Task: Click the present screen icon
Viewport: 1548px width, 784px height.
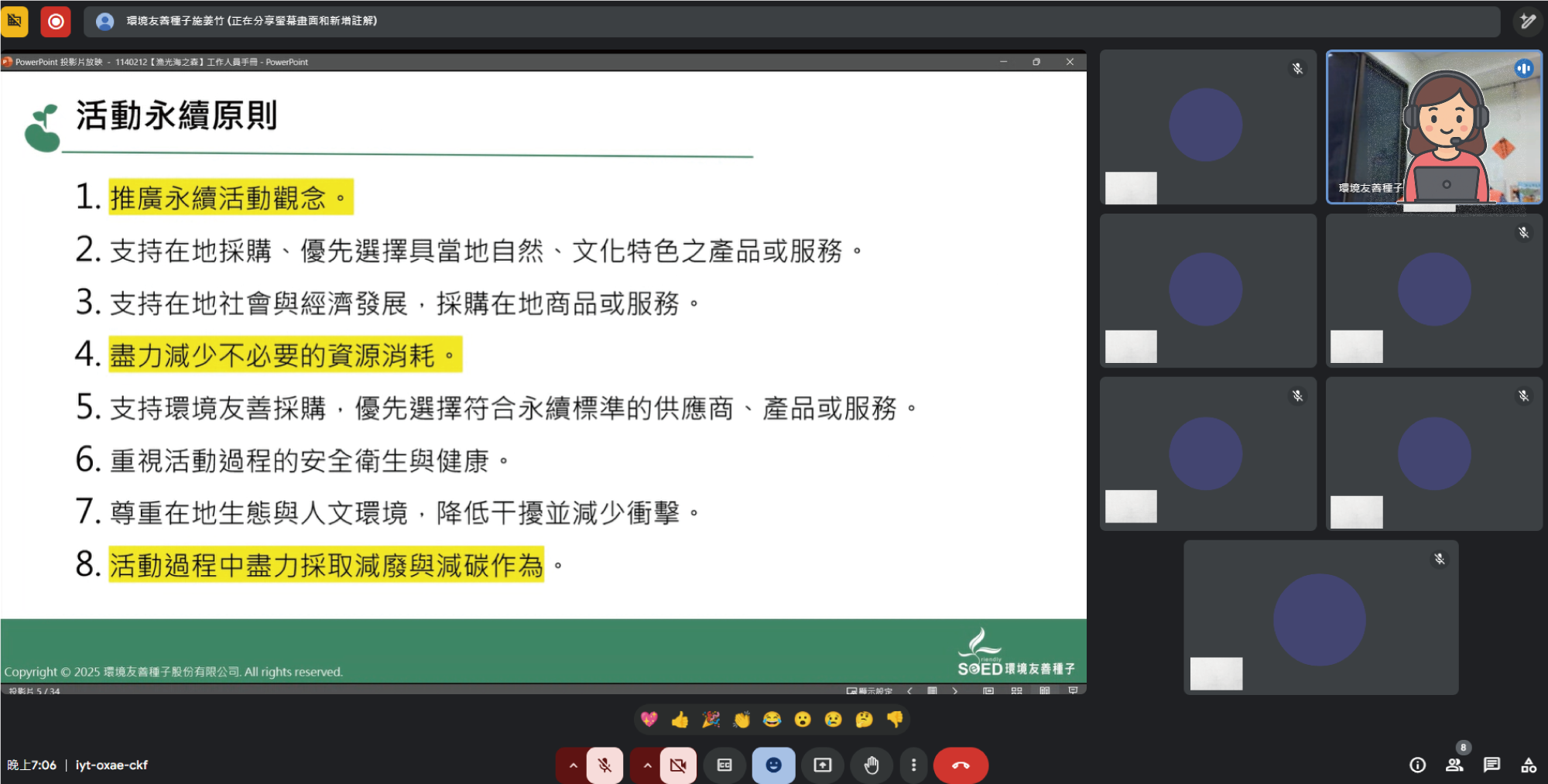Action: point(822,765)
